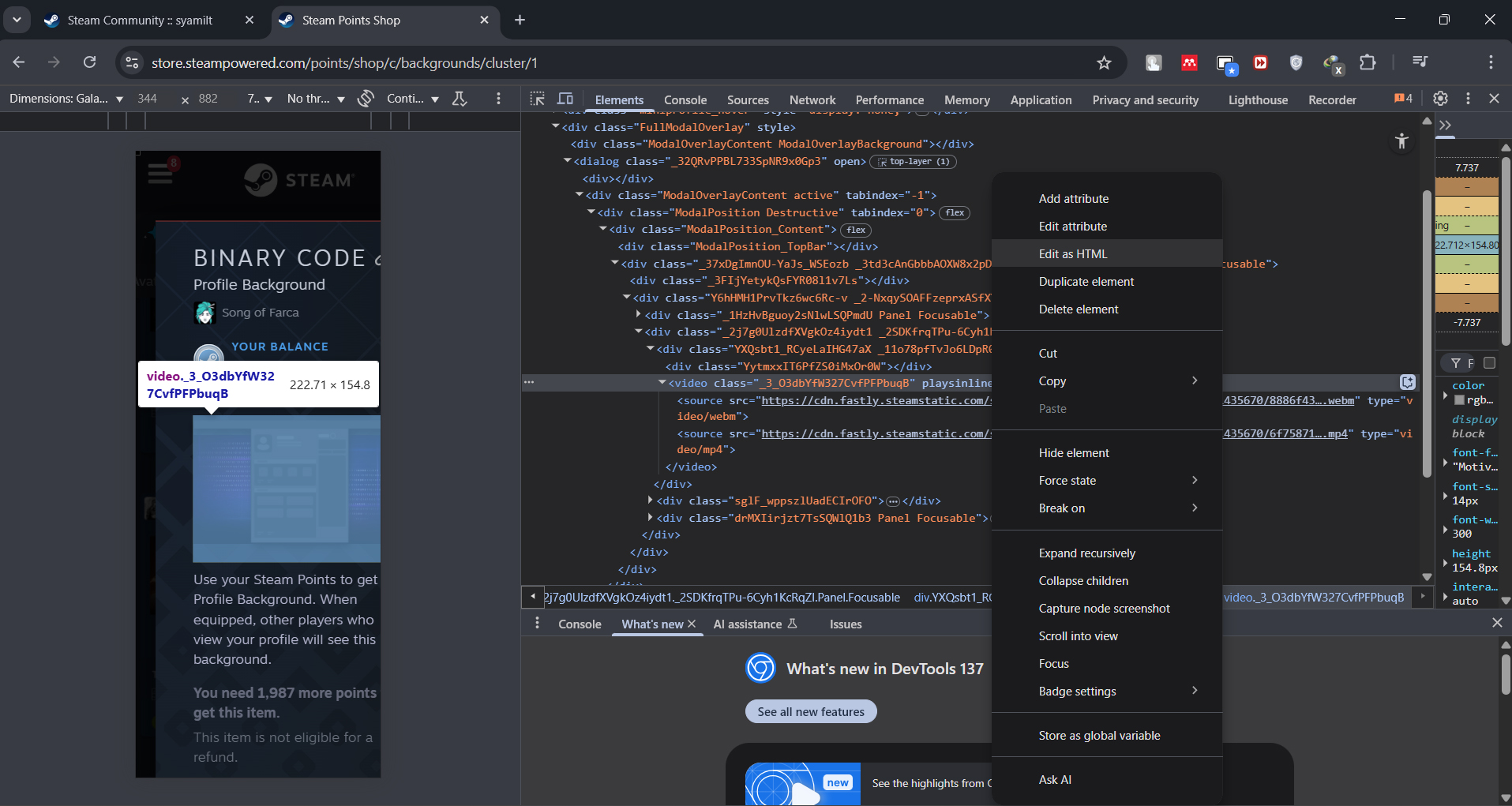Toggle the device toolbar icon
This screenshot has width=1512, height=806.
click(x=565, y=99)
